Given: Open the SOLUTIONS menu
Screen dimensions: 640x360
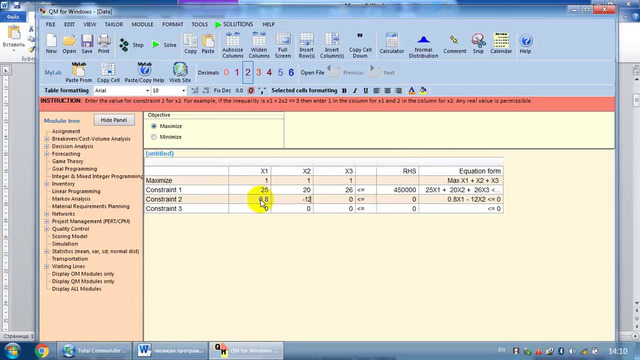Looking at the screenshot, I should click(x=234, y=24).
